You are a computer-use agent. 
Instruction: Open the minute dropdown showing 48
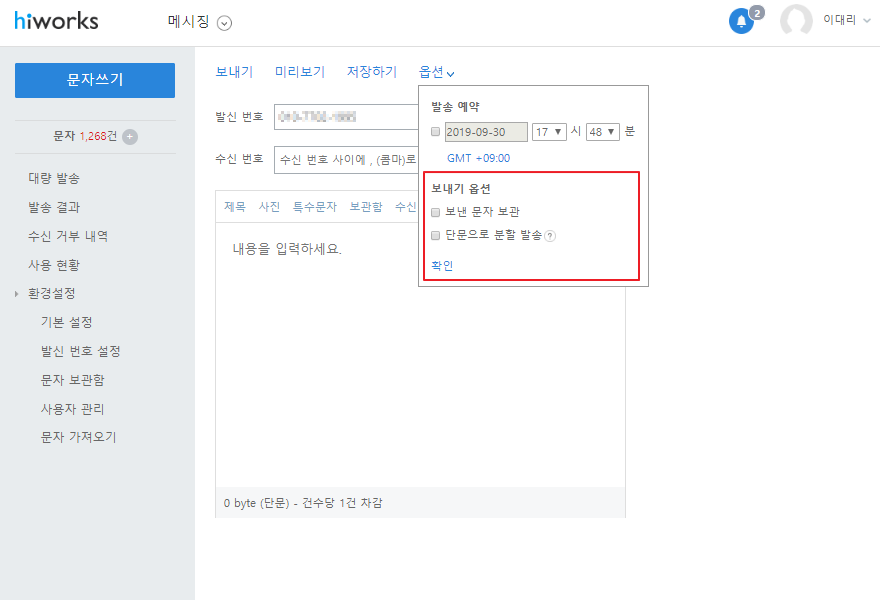[603, 132]
